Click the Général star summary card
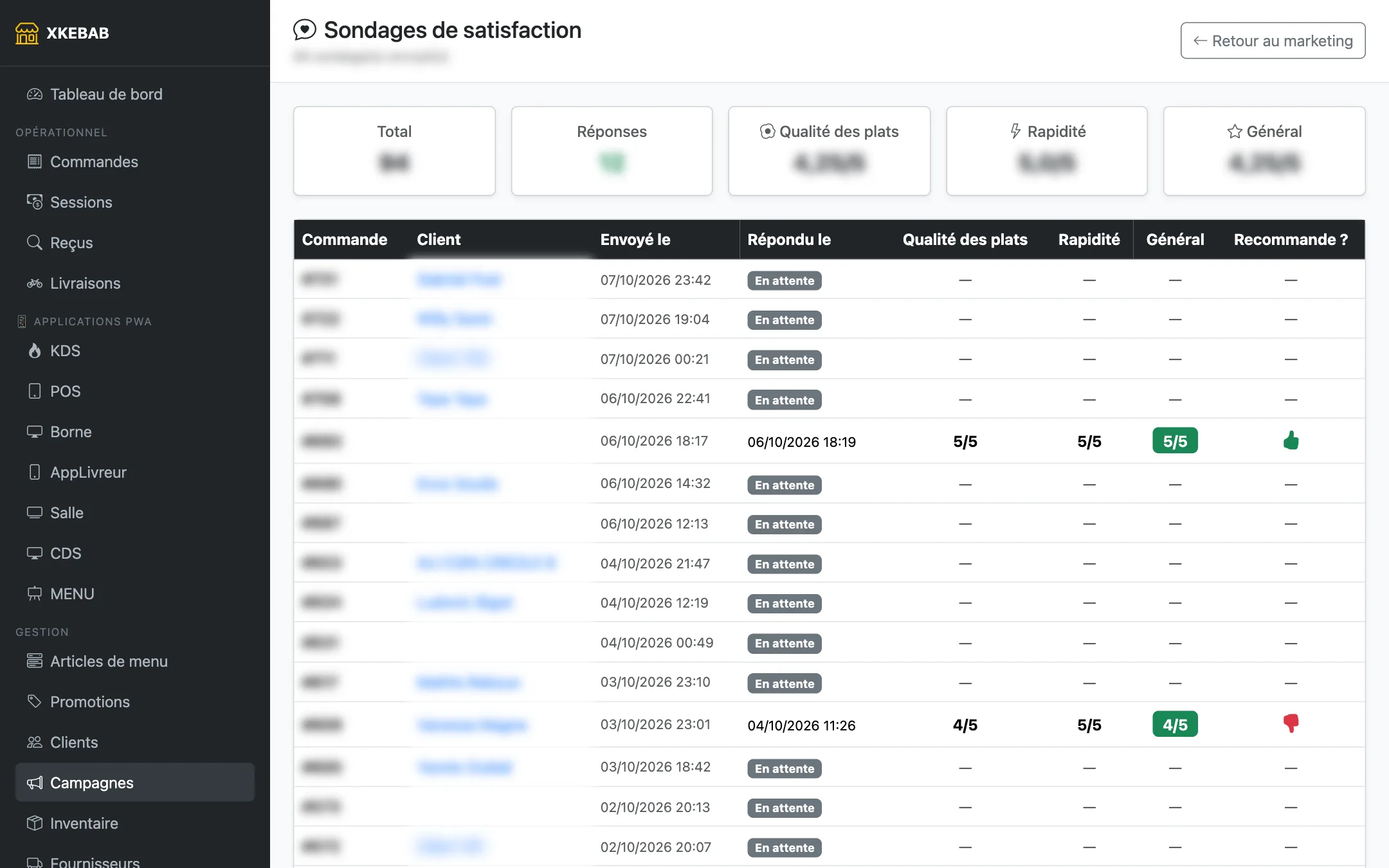This screenshot has height=868, width=1389. tap(1264, 150)
